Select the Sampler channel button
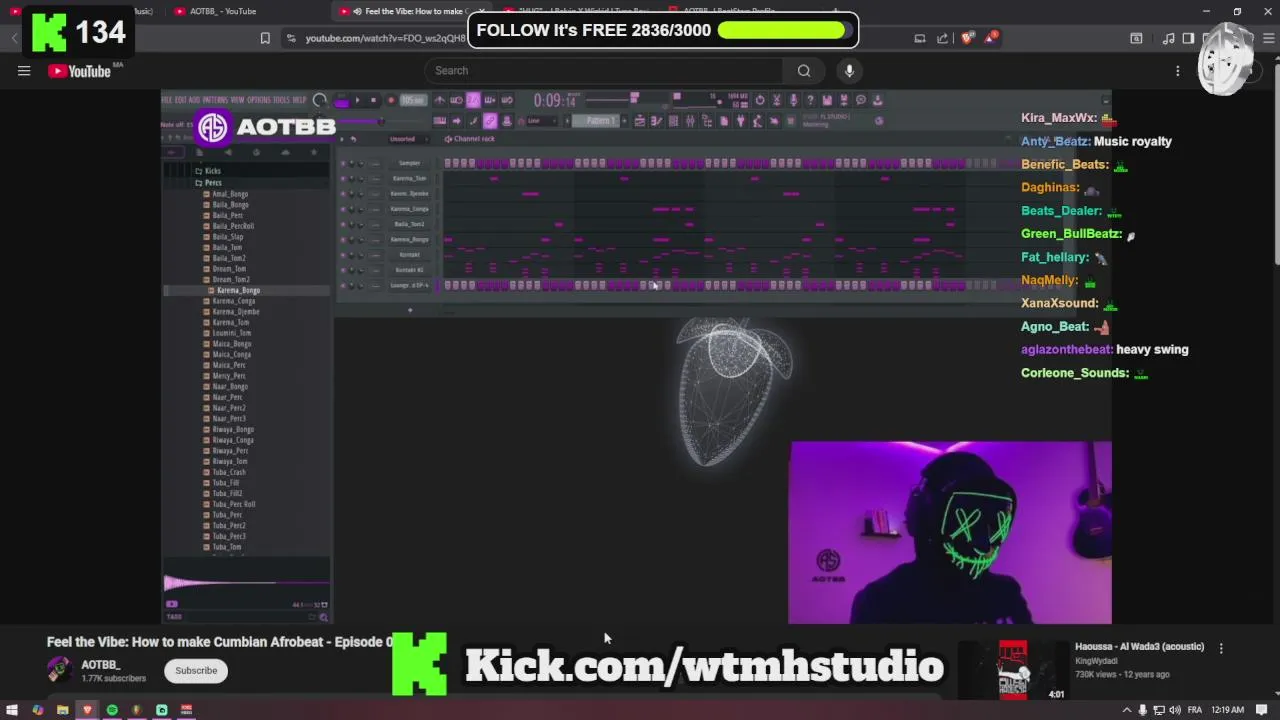This screenshot has height=720, width=1280. click(x=409, y=163)
